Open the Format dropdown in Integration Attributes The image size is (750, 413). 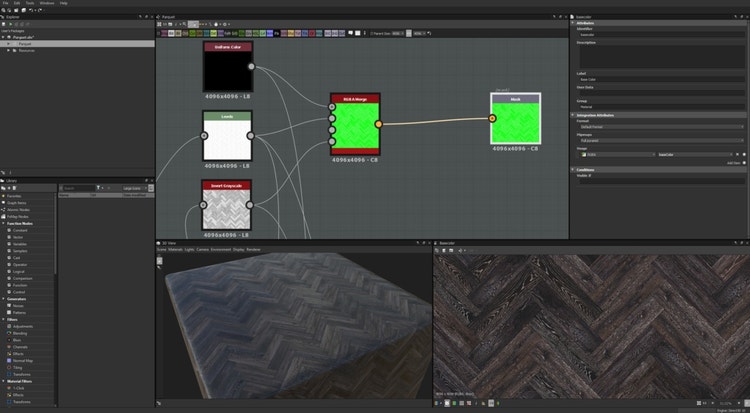click(659, 127)
